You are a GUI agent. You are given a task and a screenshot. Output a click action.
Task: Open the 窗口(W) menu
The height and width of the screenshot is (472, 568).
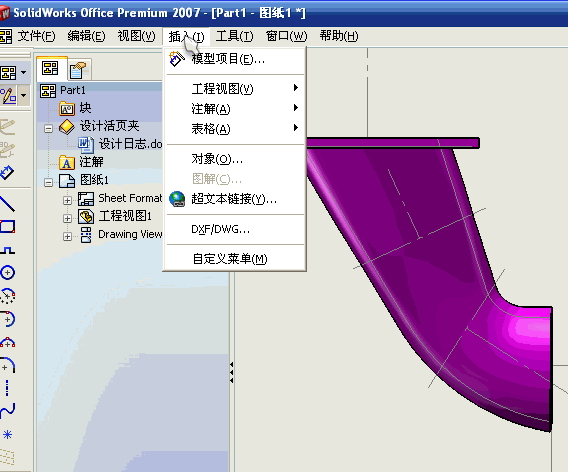click(x=286, y=36)
